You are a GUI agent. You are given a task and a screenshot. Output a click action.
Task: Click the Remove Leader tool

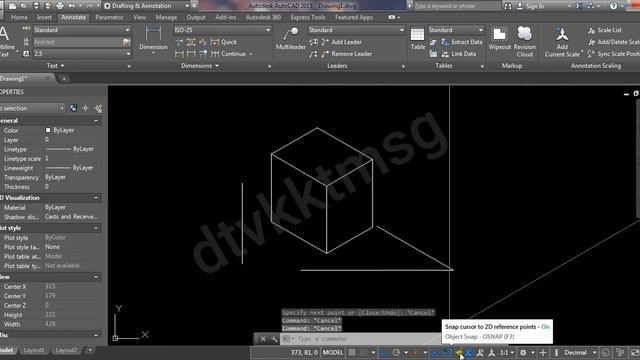pyautogui.click(x=347, y=54)
